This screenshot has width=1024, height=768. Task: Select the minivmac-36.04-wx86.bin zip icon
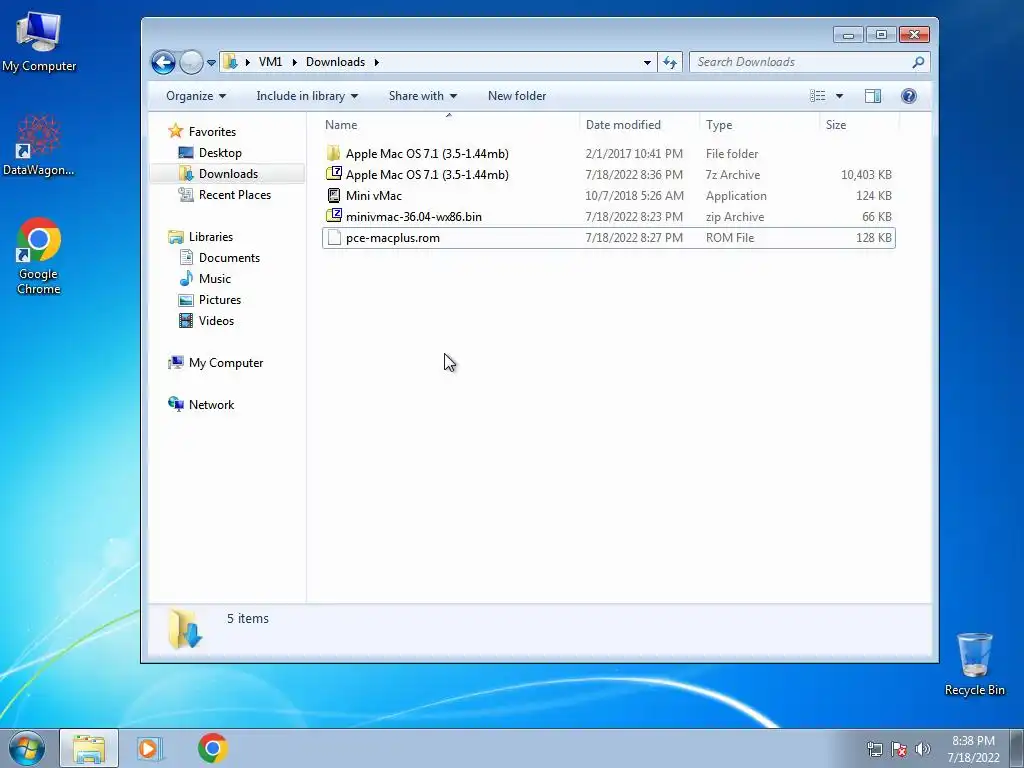pyautogui.click(x=334, y=216)
